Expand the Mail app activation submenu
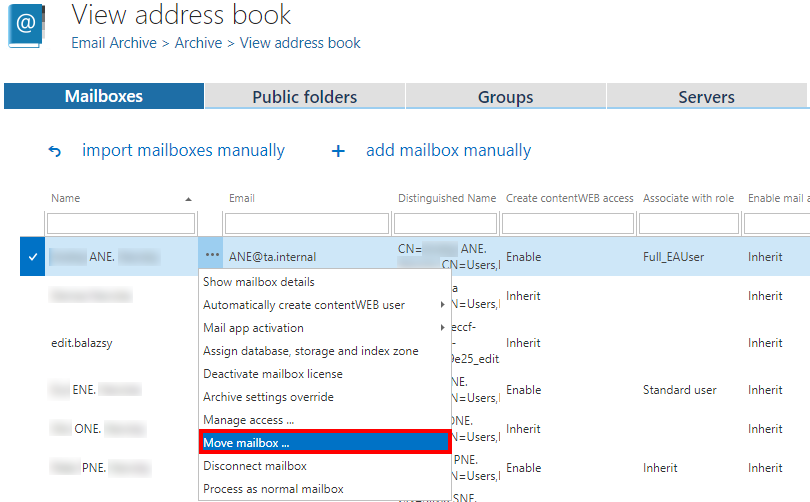Image resolution: width=810 pixels, height=502 pixels. (442, 328)
